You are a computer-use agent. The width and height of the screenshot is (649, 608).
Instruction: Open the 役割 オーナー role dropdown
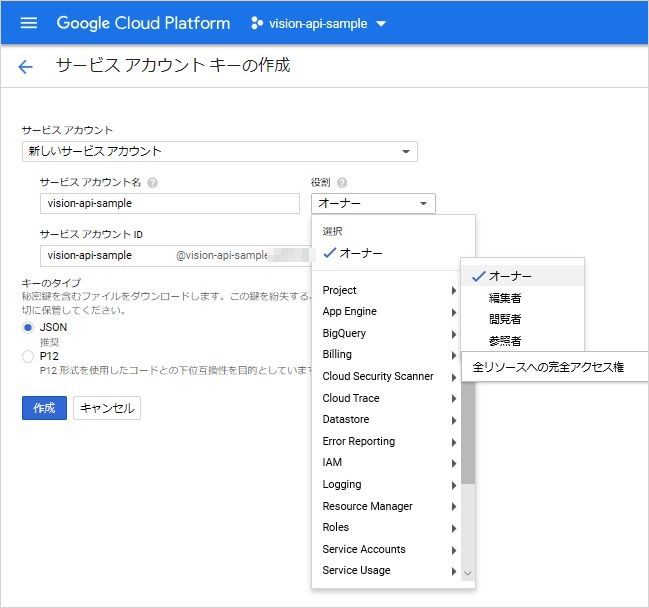pos(373,203)
